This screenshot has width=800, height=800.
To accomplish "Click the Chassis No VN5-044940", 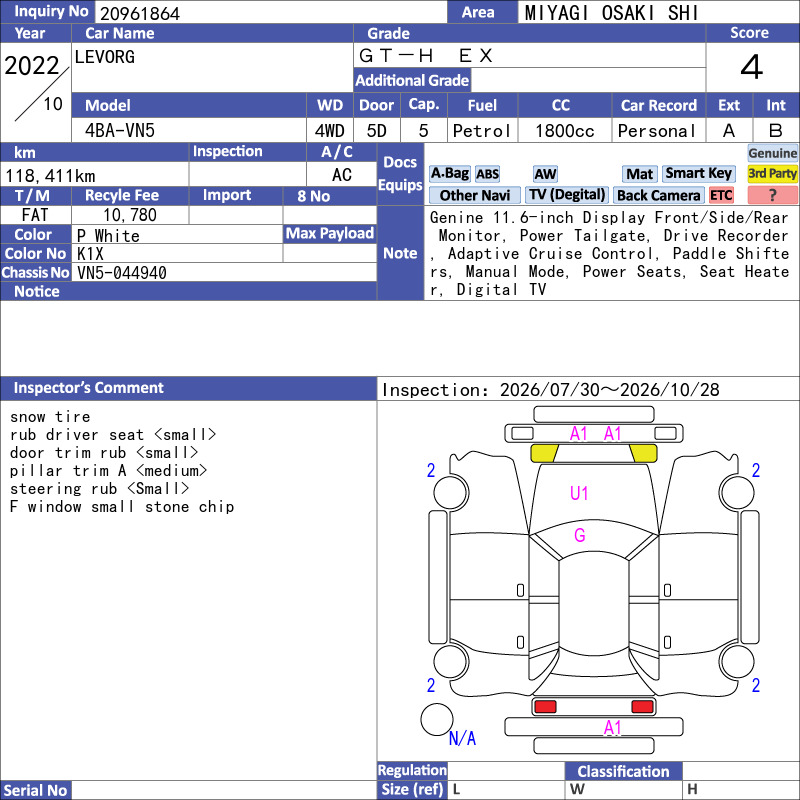I will tap(122, 273).
